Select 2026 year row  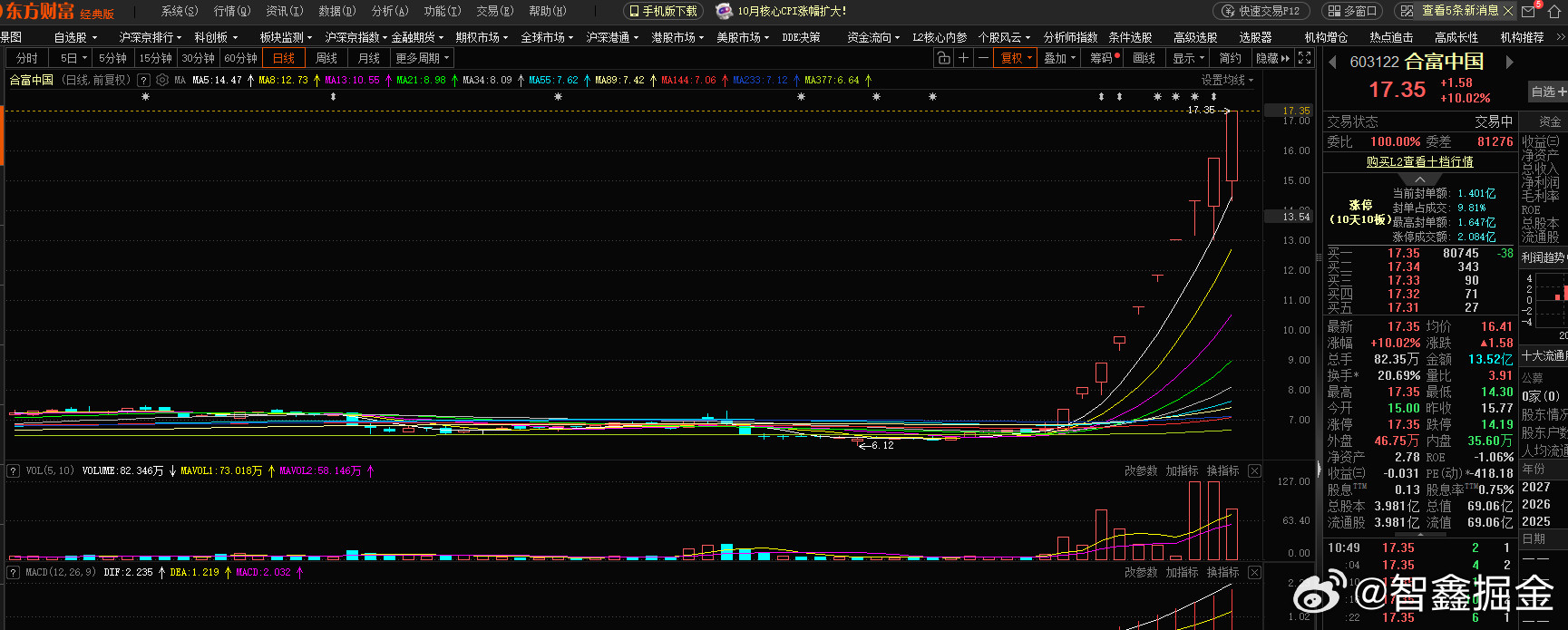click(1536, 504)
